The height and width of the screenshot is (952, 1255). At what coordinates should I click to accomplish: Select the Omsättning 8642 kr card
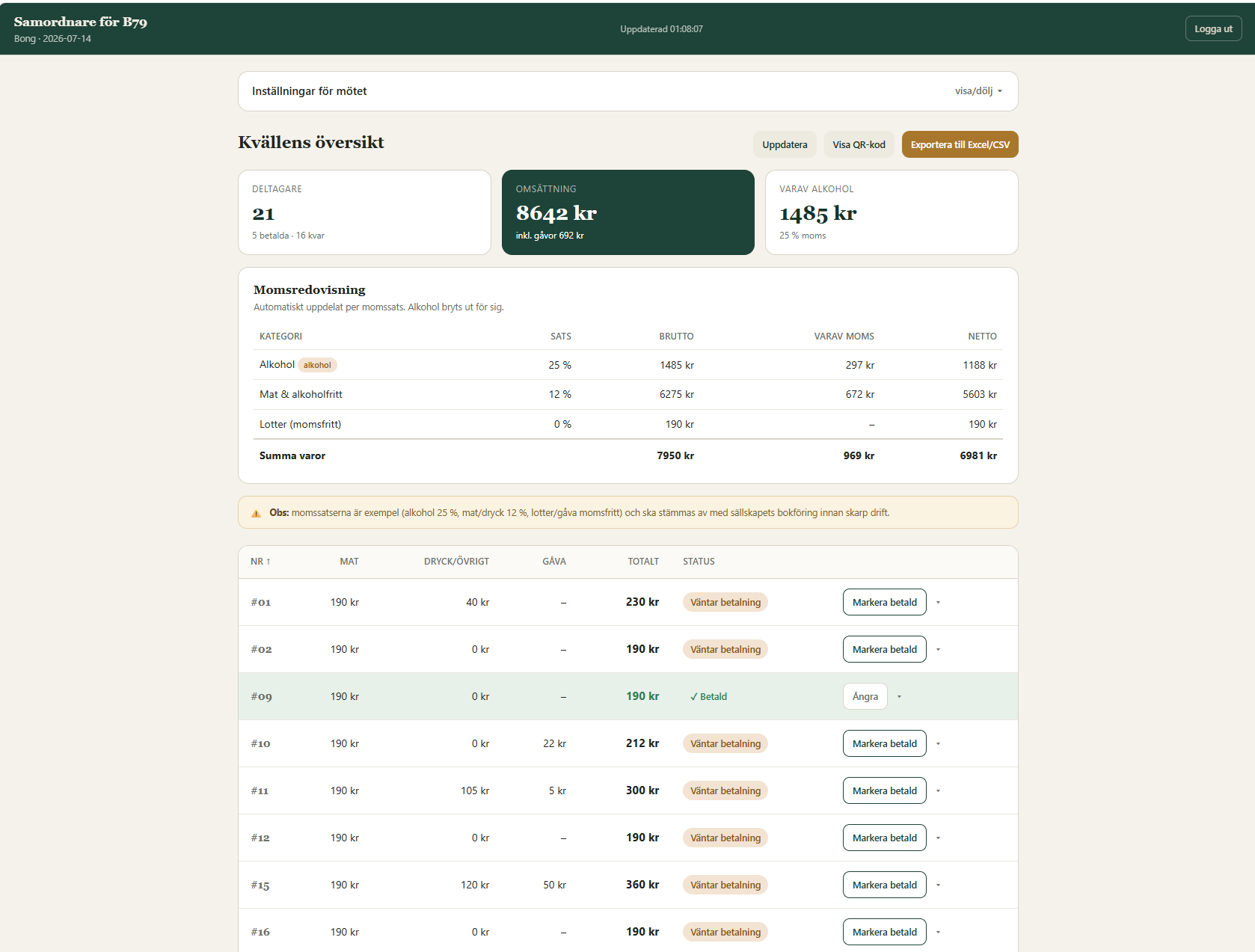[x=627, y=212]
